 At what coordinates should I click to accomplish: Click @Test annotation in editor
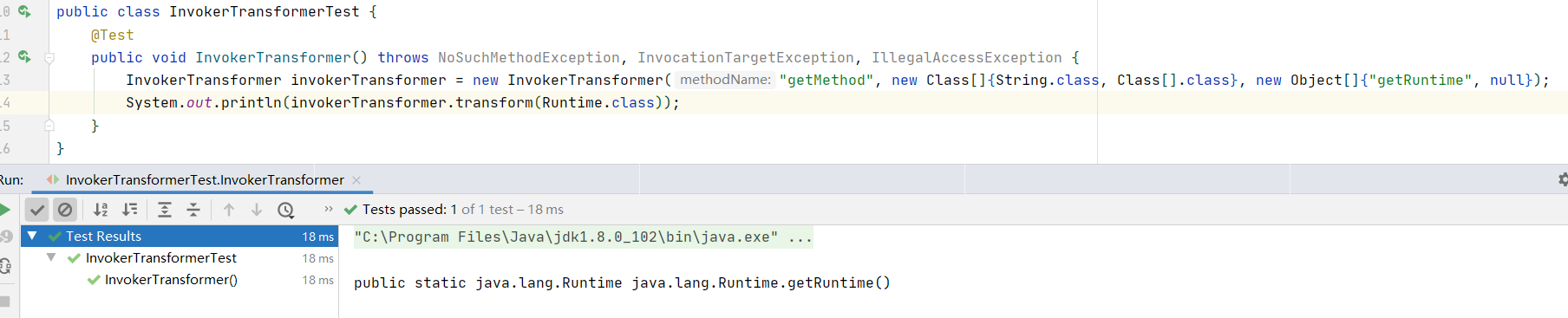(113, 36)
